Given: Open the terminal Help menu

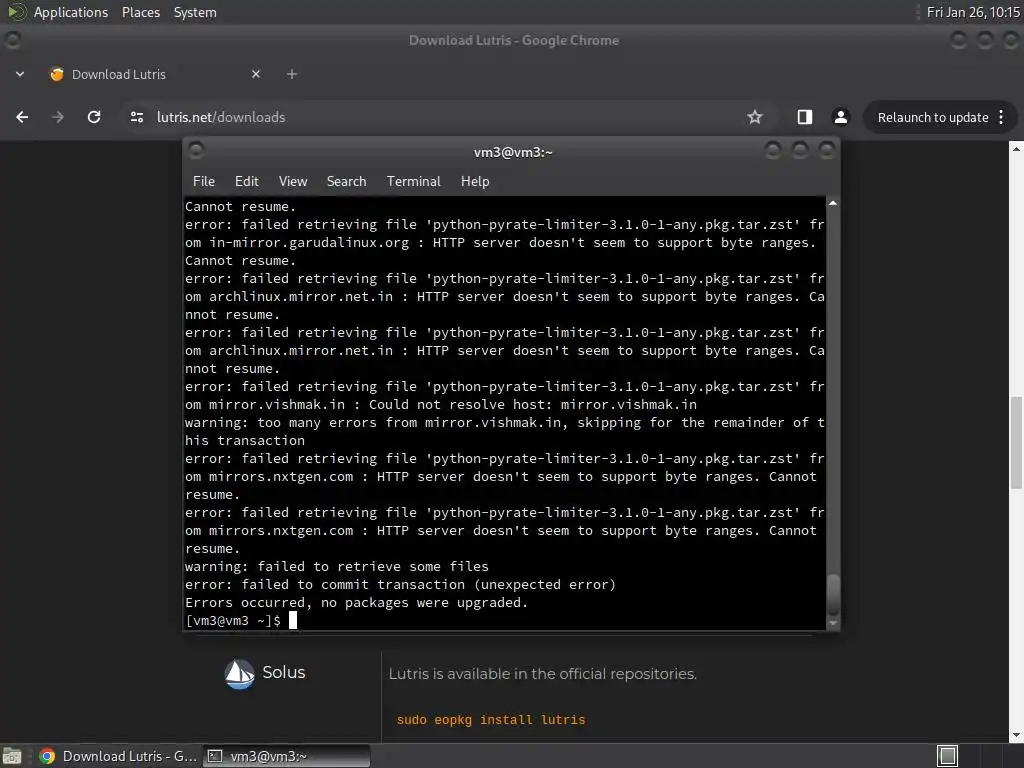Looking at the screenshot, I should pyautogui.click(x=475, y=181).
